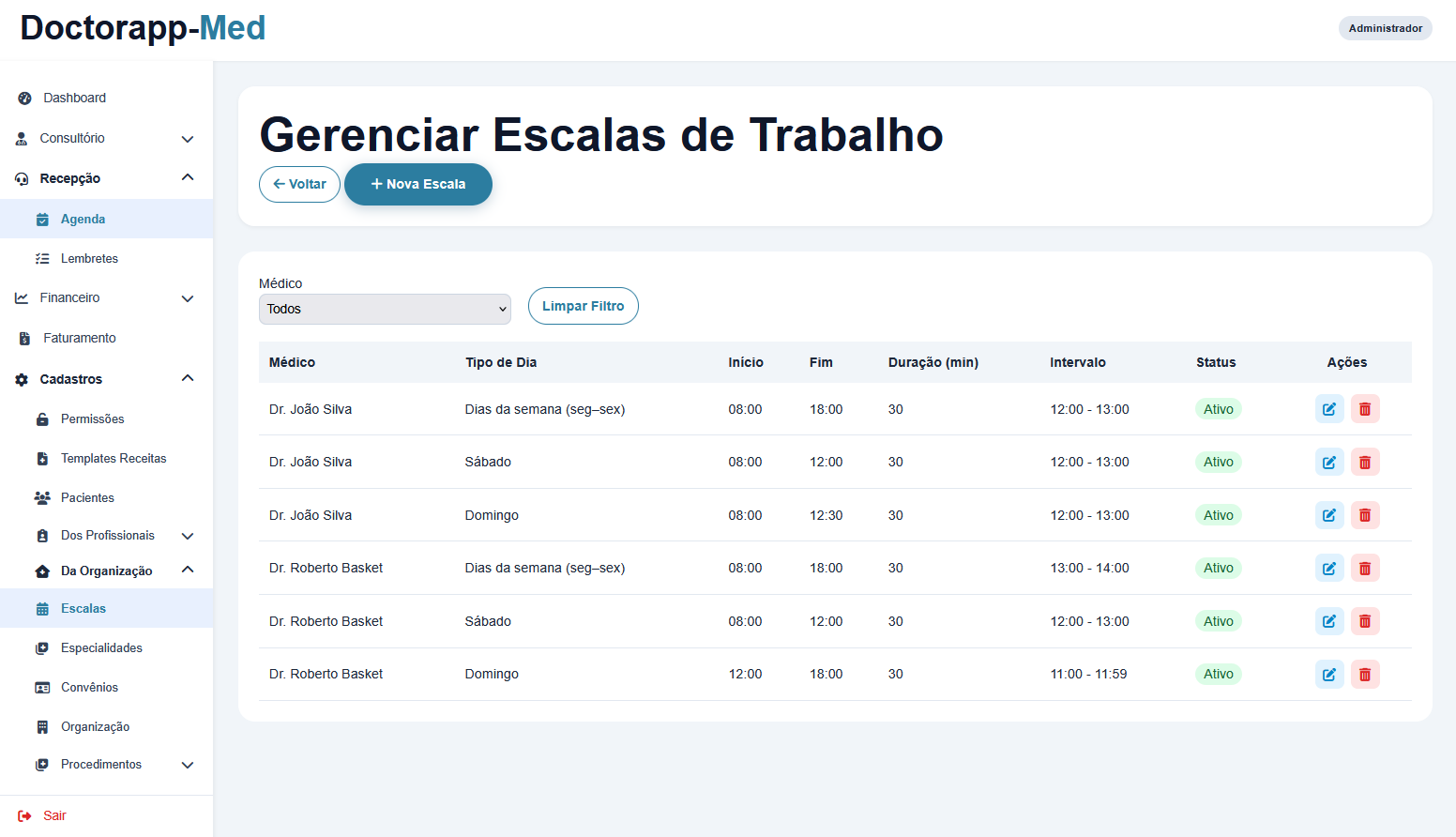Click the Voltar button
Image resolution: width=1456 pixels, height=837 pixels.
tap(299, 184)
